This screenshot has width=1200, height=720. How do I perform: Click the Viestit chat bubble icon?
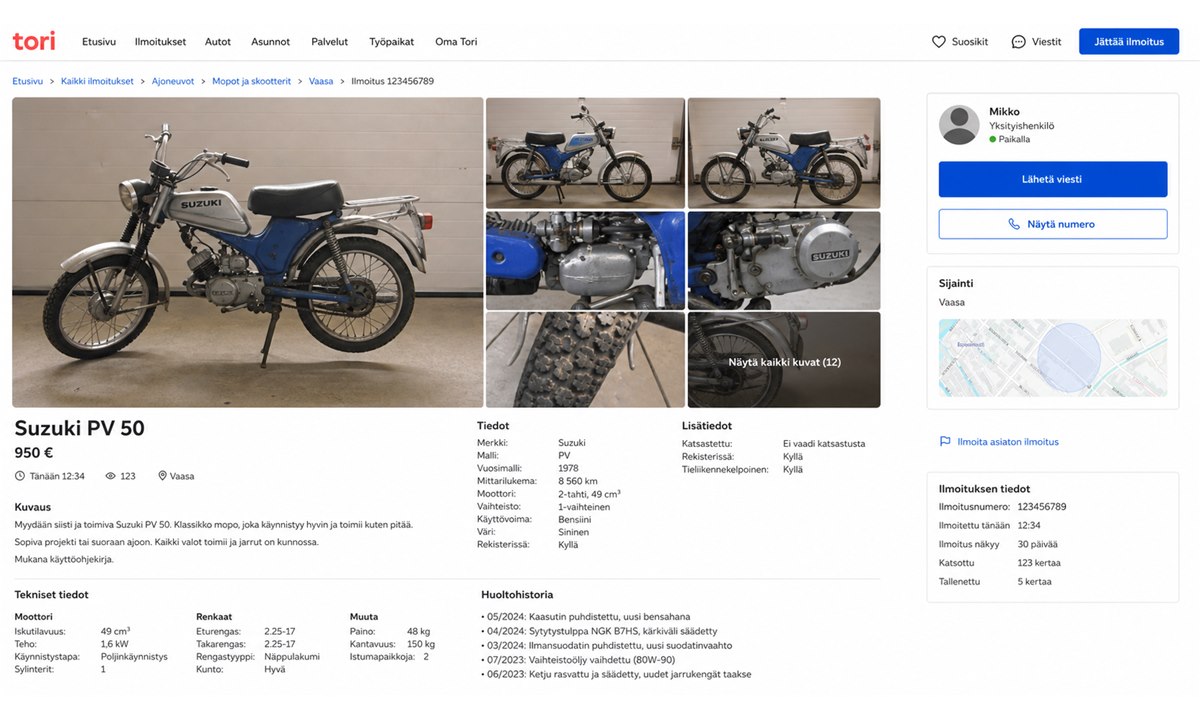click(1018, 42)
